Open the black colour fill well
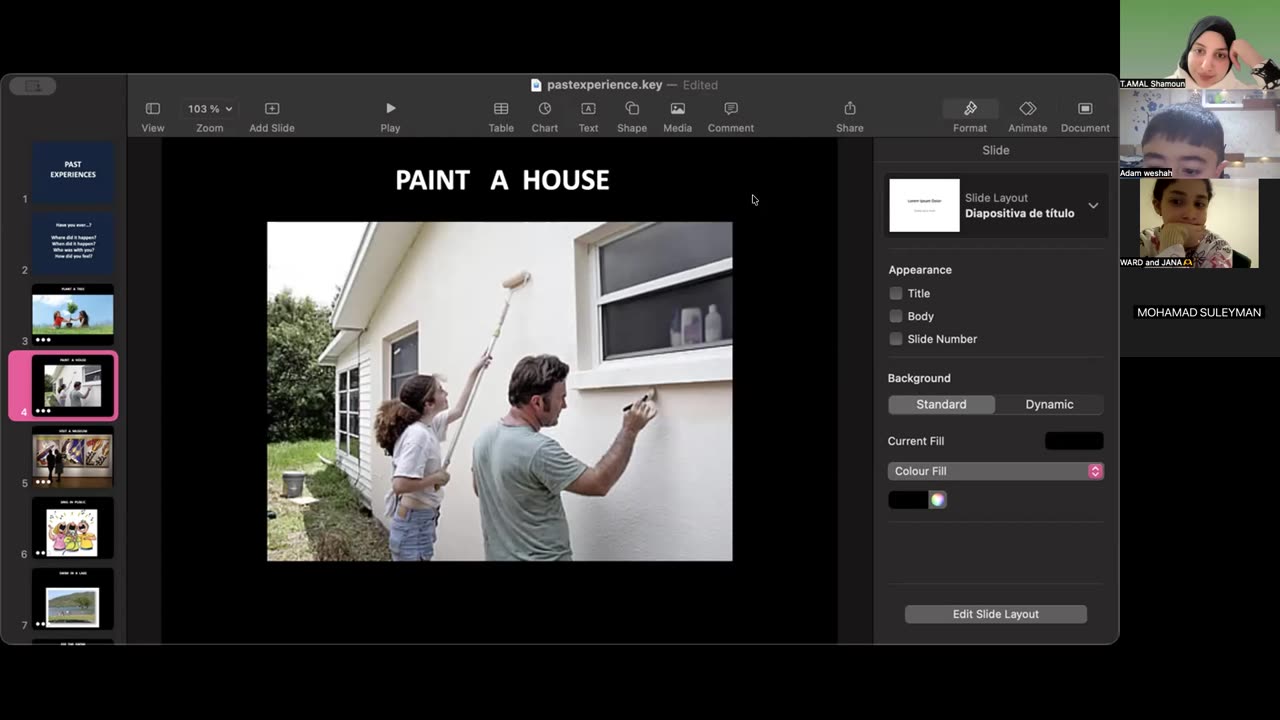Viewport: 1280px width, 720px height. [908, 500]
